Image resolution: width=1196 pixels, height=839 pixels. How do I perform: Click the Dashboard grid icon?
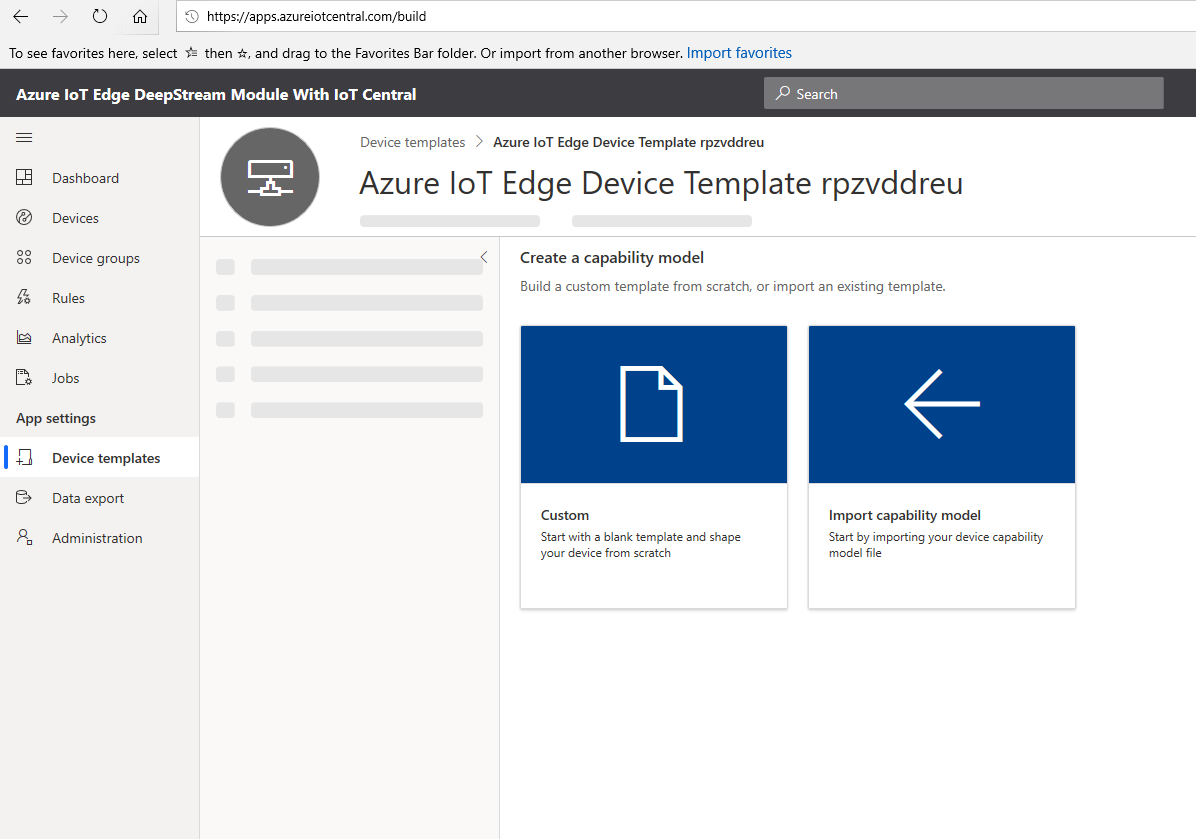(24, 177)
